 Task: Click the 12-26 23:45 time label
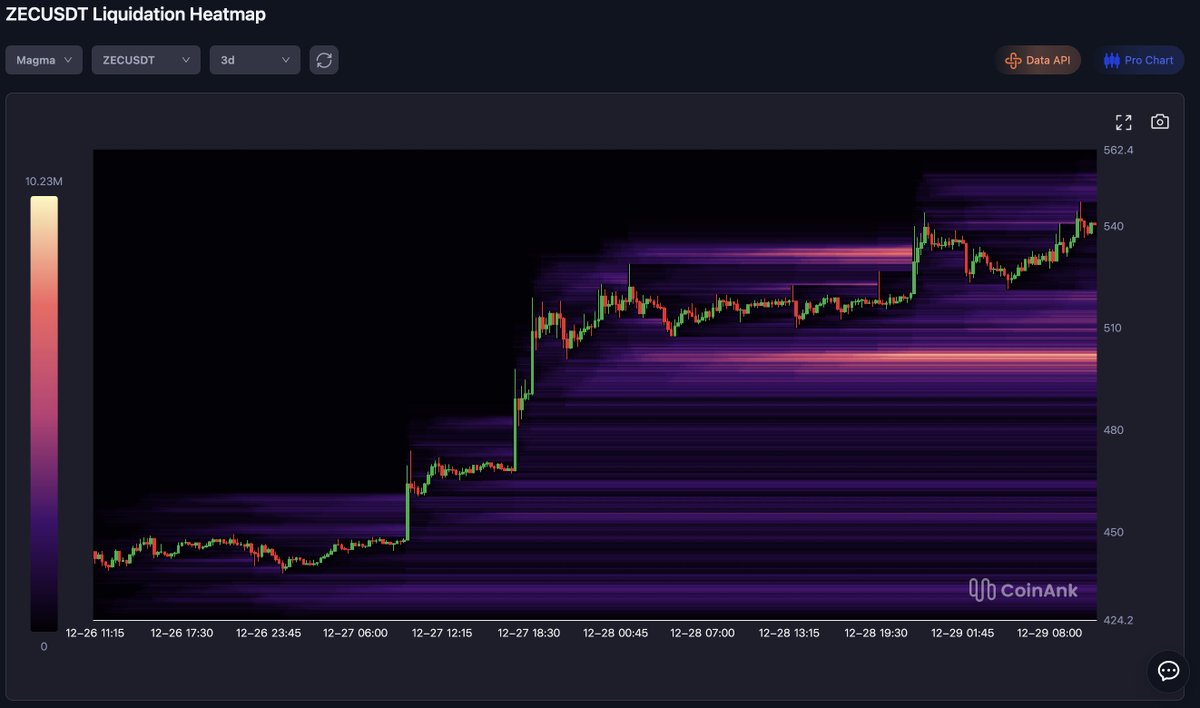[267, 633]
